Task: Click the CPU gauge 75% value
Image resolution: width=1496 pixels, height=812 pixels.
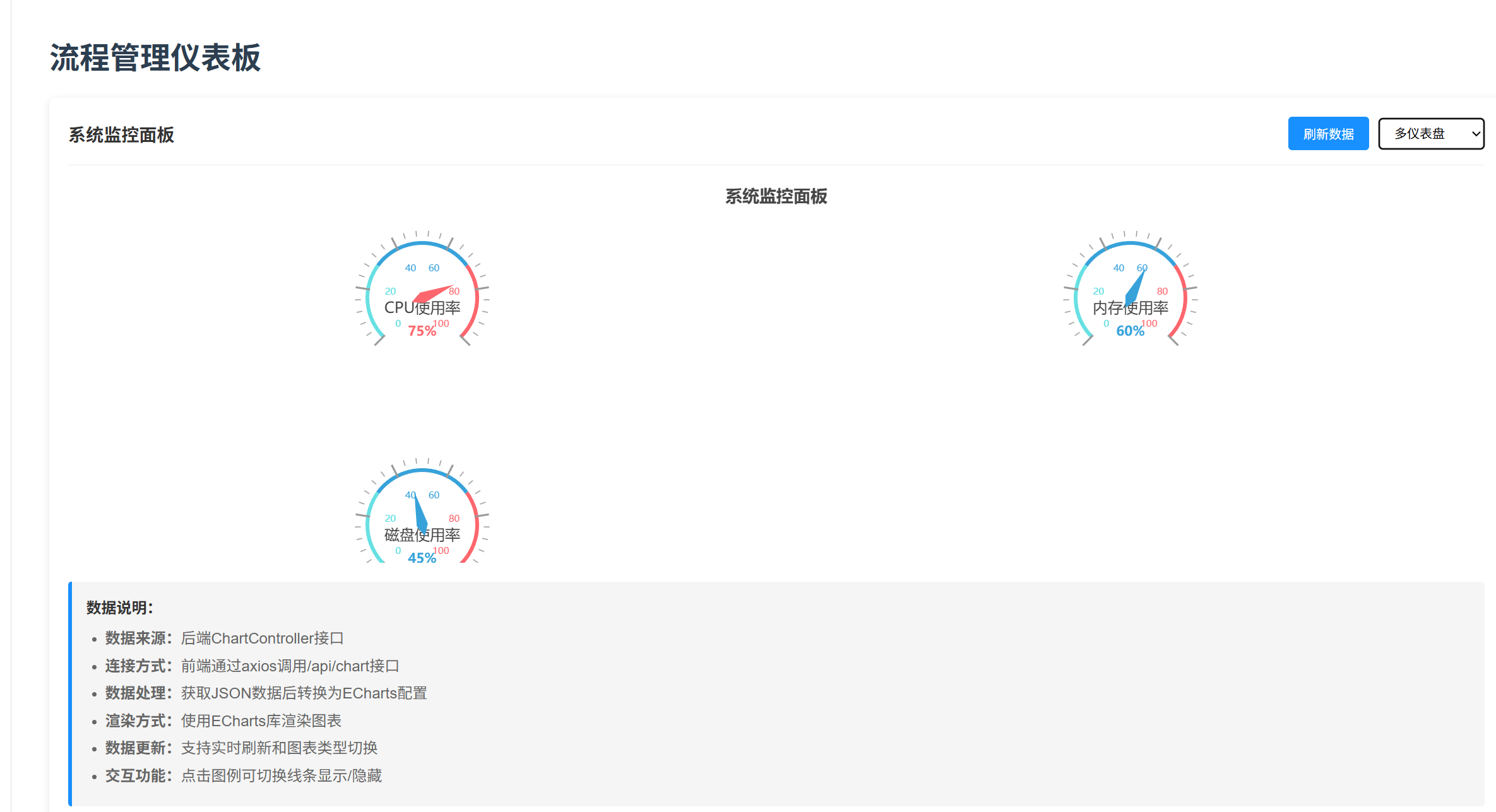Action: coord(422,331)
